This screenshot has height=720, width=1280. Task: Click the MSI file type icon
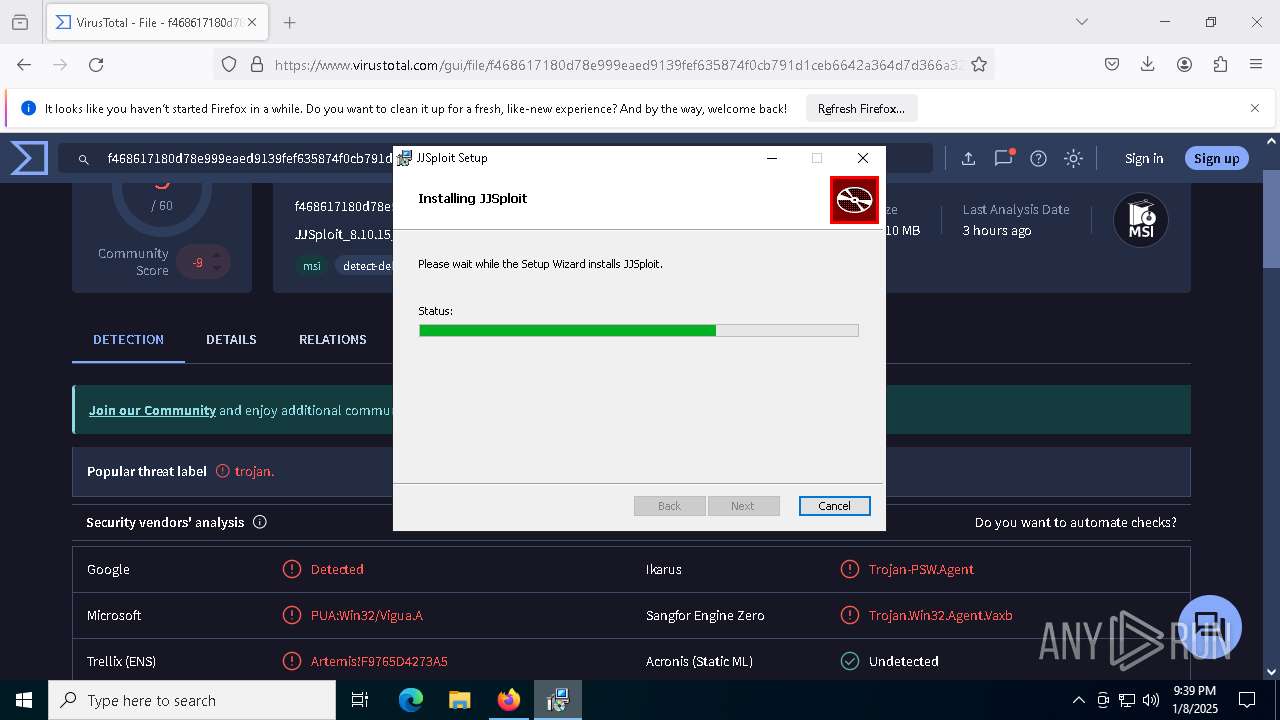tap(1141, 220)
